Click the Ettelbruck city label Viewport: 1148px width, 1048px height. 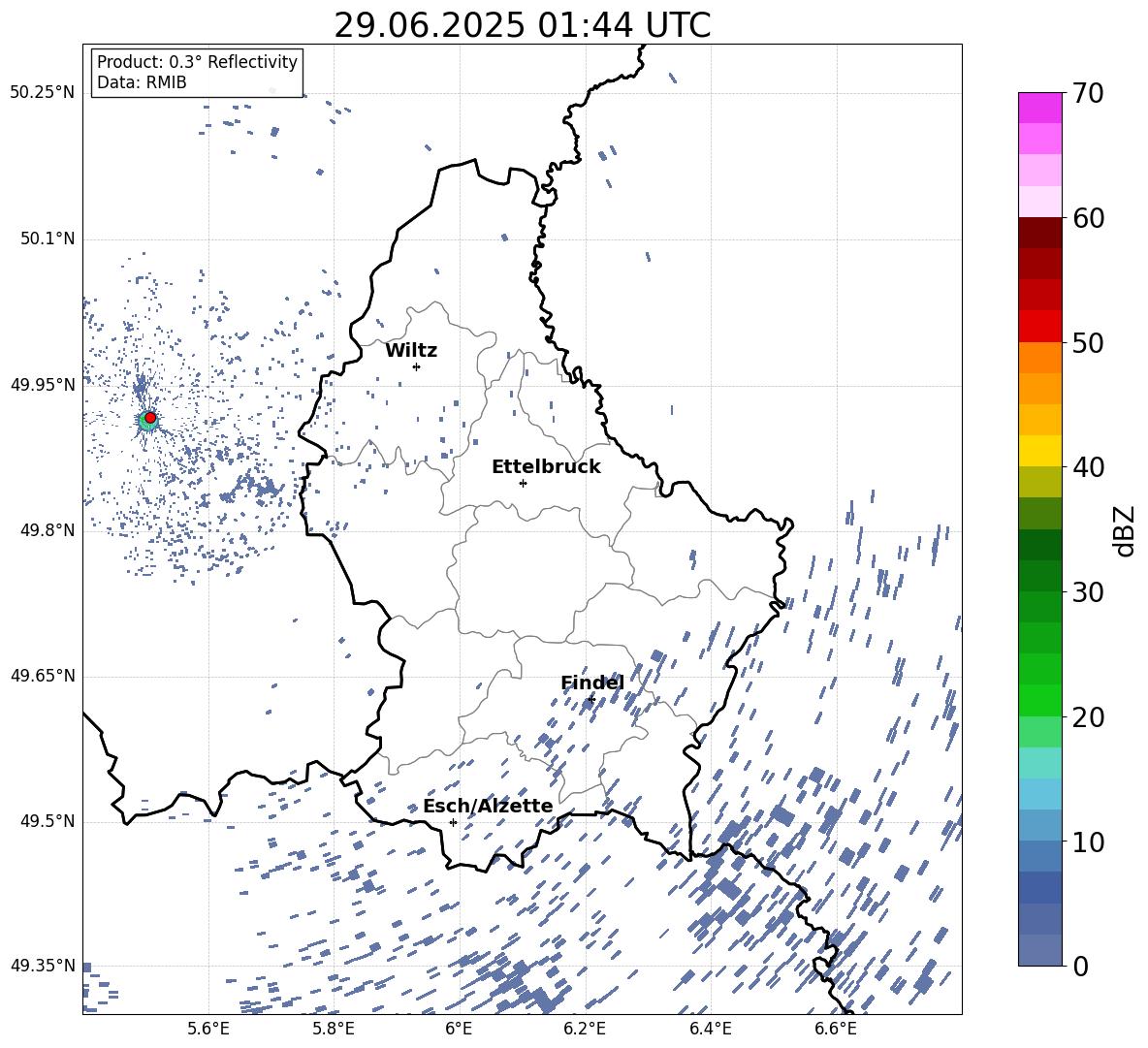tap(546, 467)
